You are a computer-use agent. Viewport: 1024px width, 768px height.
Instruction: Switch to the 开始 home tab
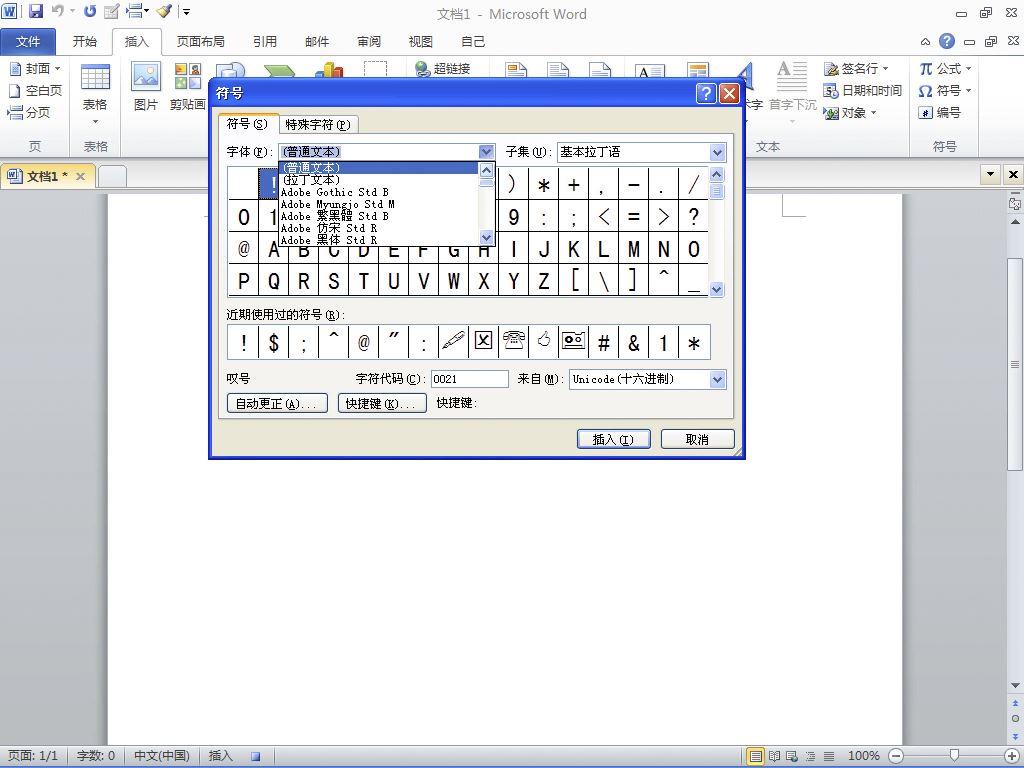[x=85, y=42]
